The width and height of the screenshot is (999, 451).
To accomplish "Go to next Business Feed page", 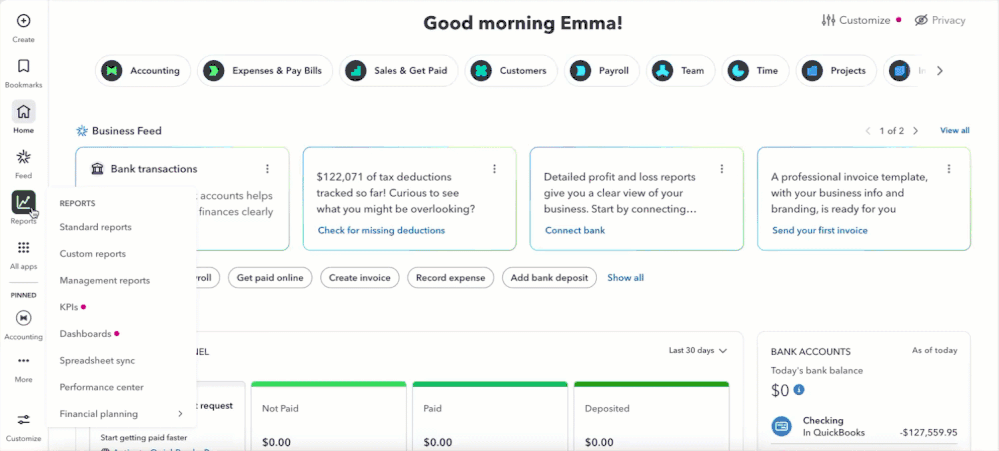I will (x=915, y=131).
